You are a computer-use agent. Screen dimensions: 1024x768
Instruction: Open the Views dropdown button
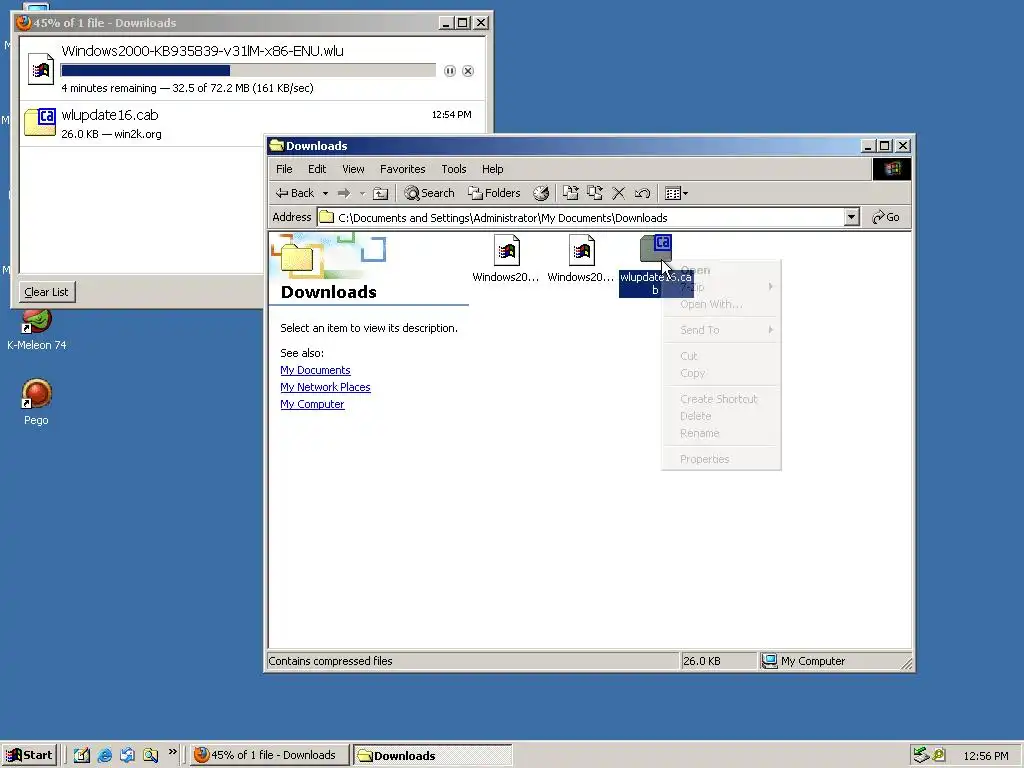pyautogui.click(x=676, y=193)
